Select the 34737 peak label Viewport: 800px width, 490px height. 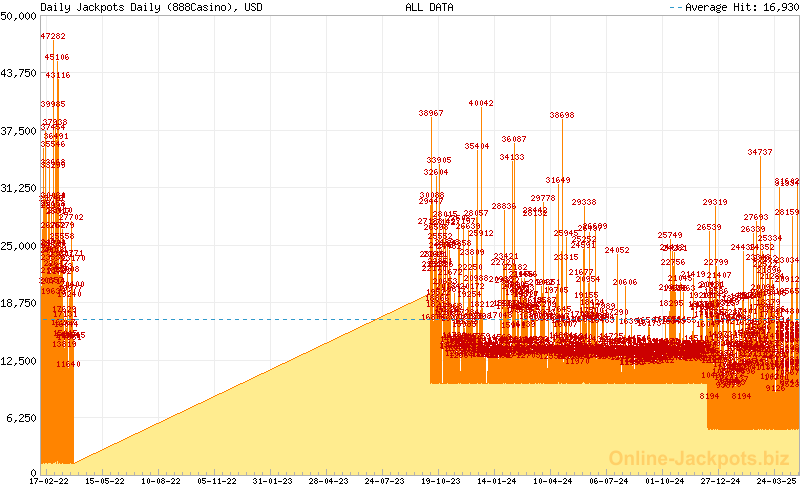(x=760, y=152)
